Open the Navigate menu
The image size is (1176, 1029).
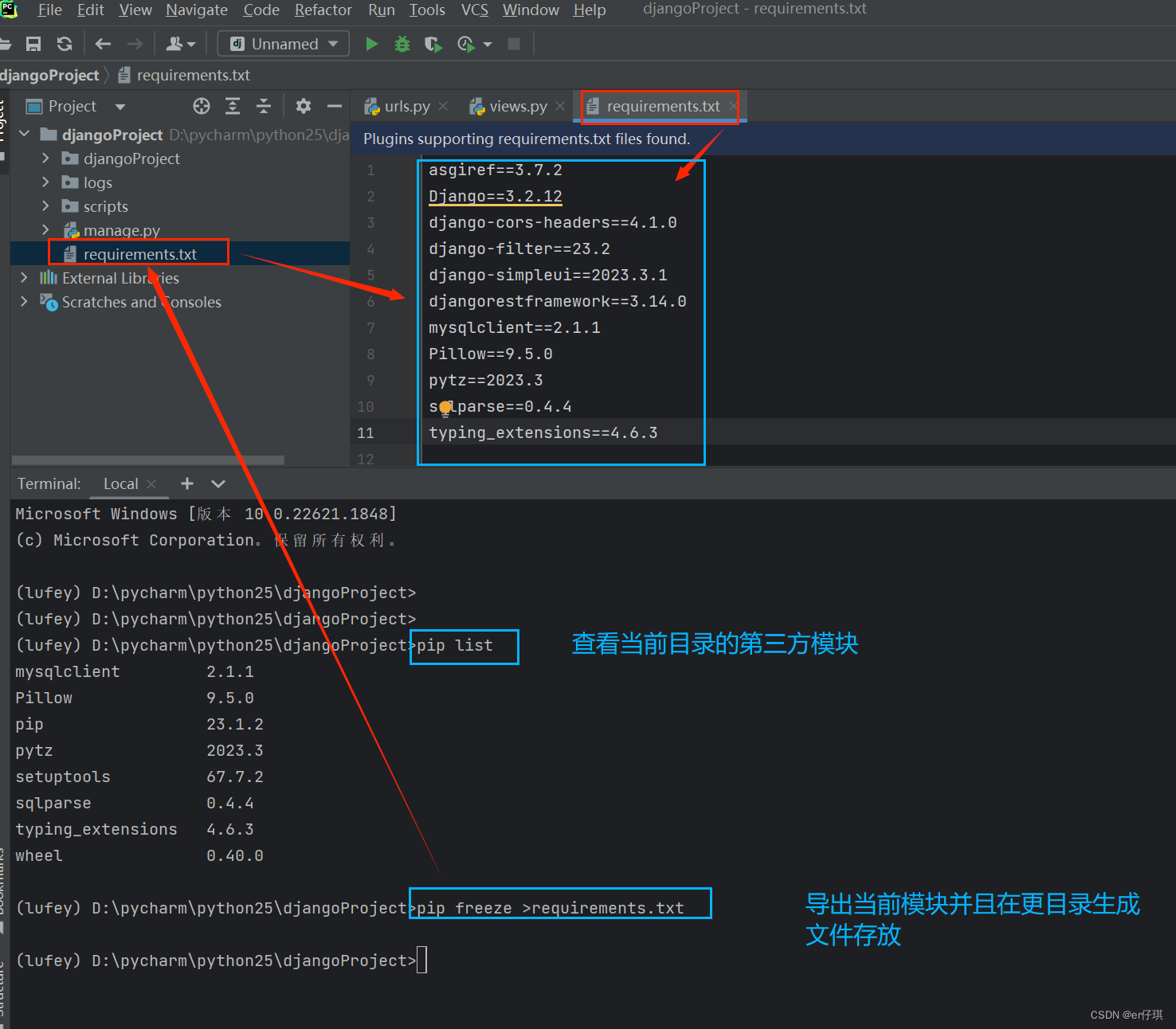tap(197, 10)
